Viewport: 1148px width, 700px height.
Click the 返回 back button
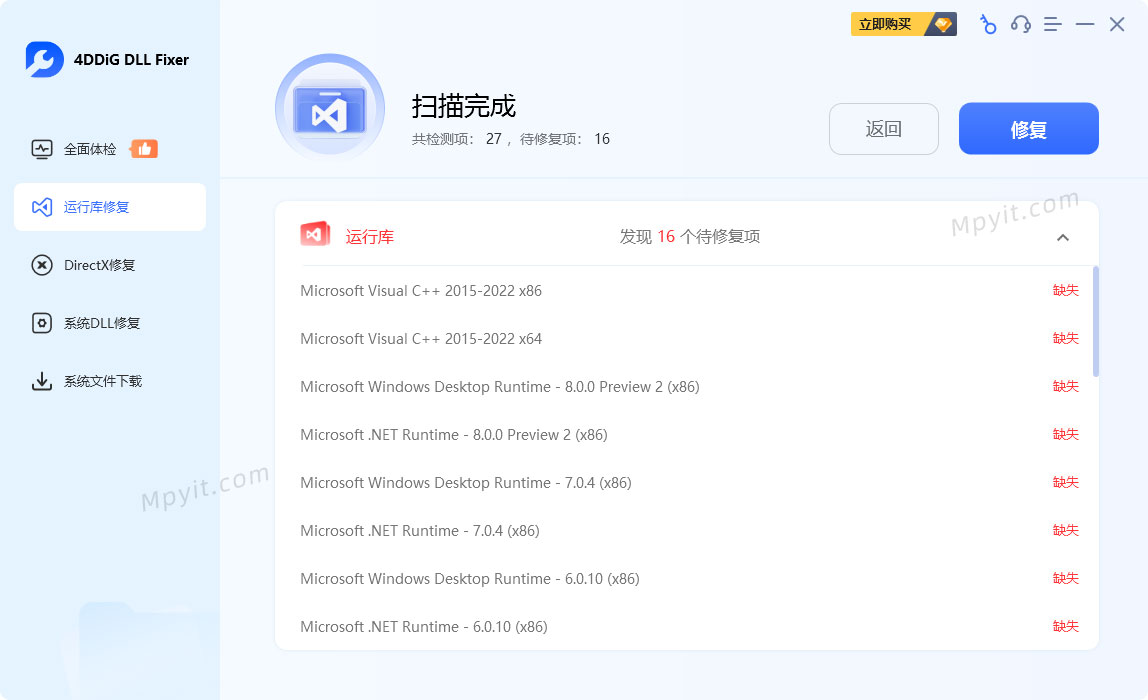[884, 129]
